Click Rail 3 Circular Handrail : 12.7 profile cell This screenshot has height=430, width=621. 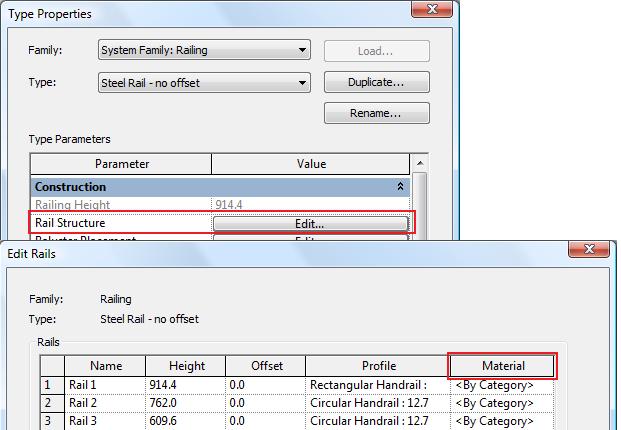pos(378,421)
